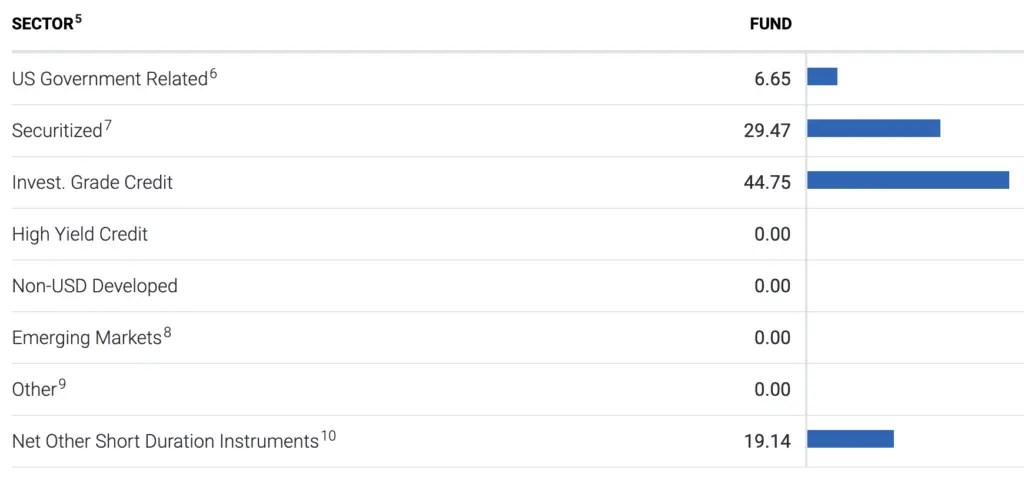Click the 44.75 fund value
The height and width of the screenshot is (480, 1024).
pyautogui.click(x=767, y=182)
